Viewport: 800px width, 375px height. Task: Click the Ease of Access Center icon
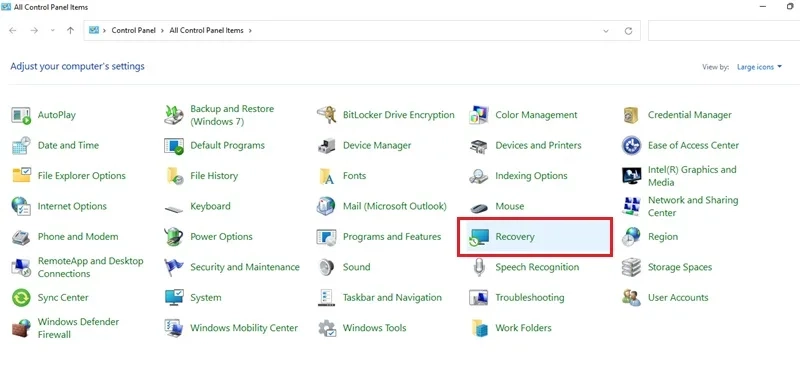click(x=631, y=145)
